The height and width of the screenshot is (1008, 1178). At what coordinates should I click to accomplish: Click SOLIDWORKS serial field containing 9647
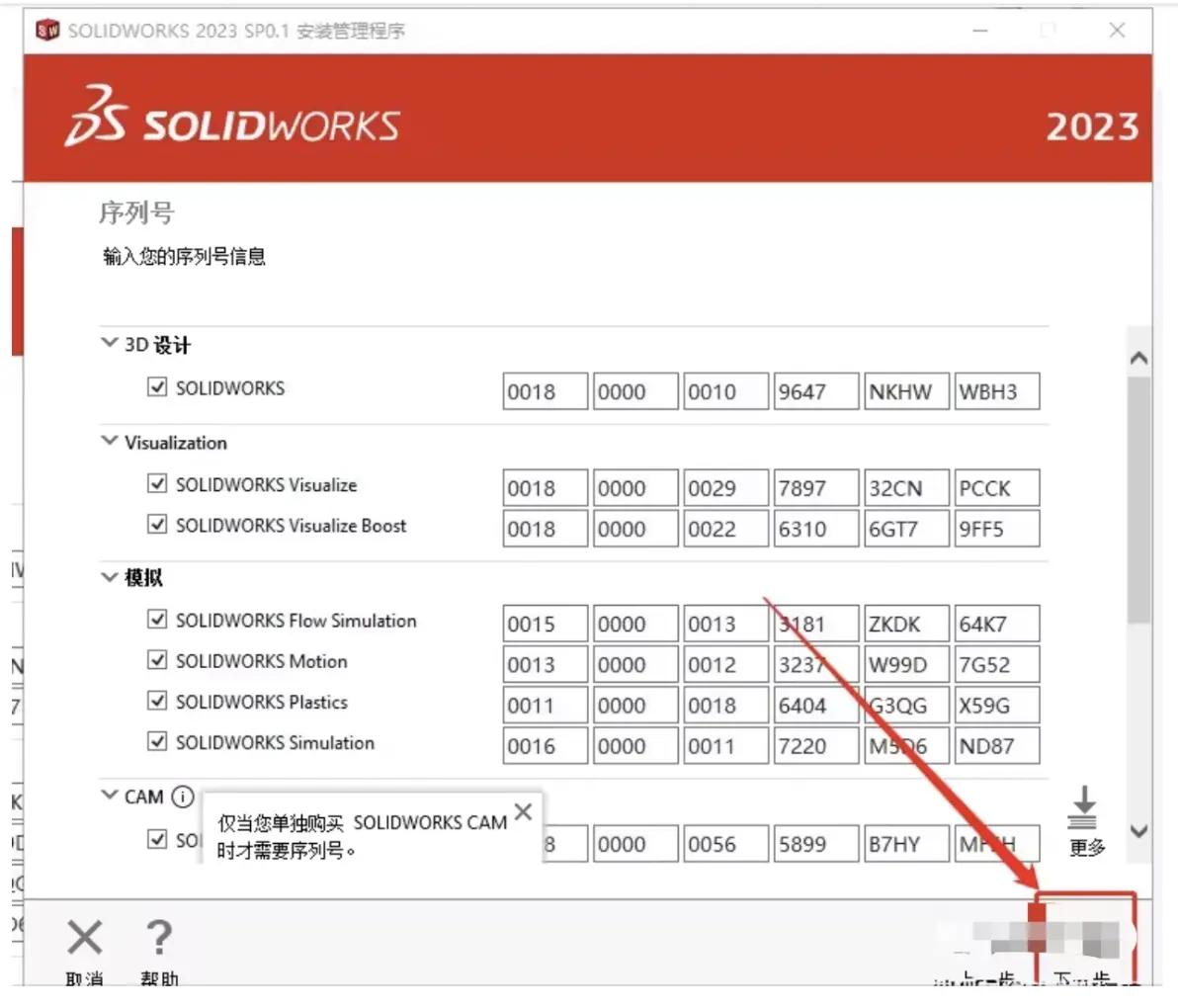pyautogui.click(x=816, y=391)
